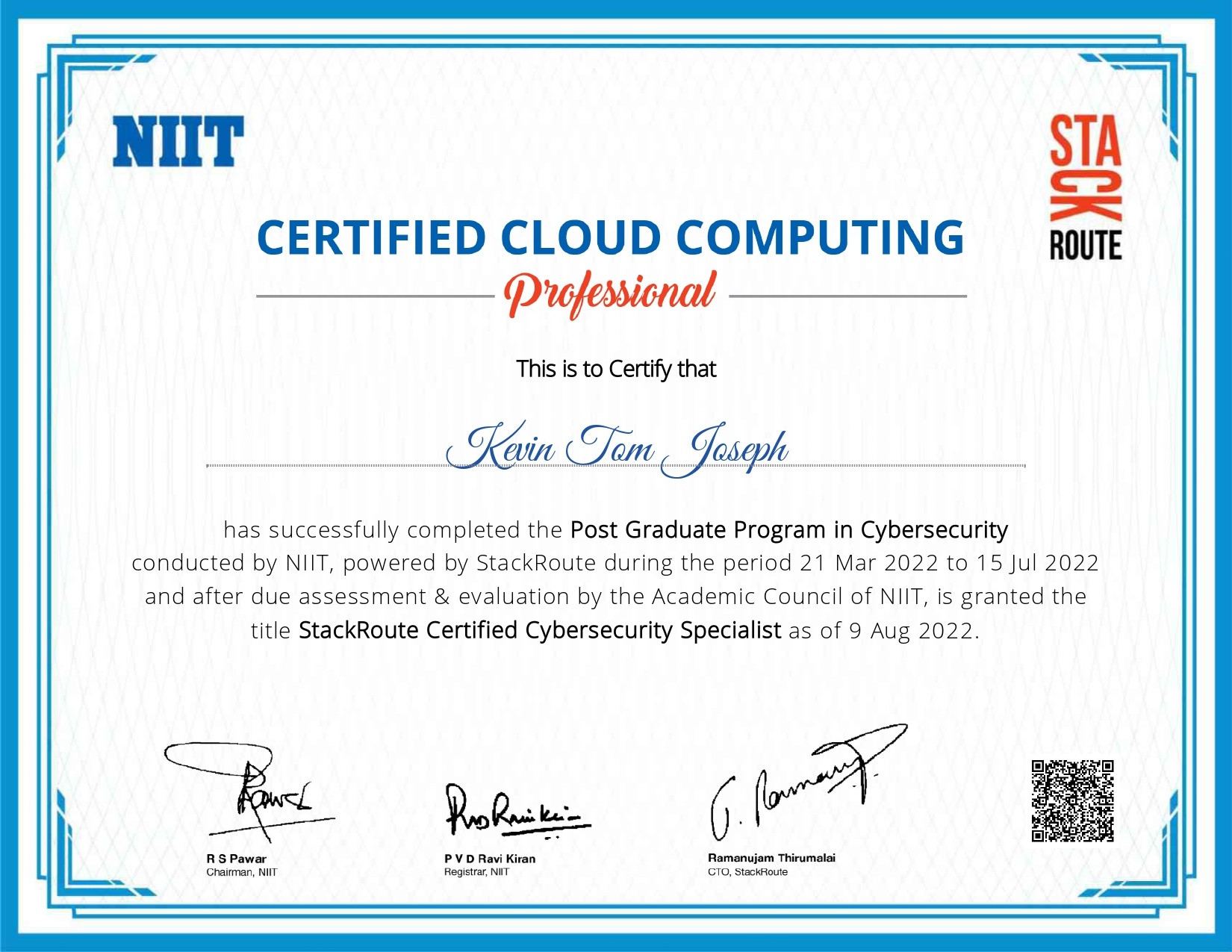Click the period "21 Mar 2022 to 15 Jul 2022"

[x=949, y=563]
